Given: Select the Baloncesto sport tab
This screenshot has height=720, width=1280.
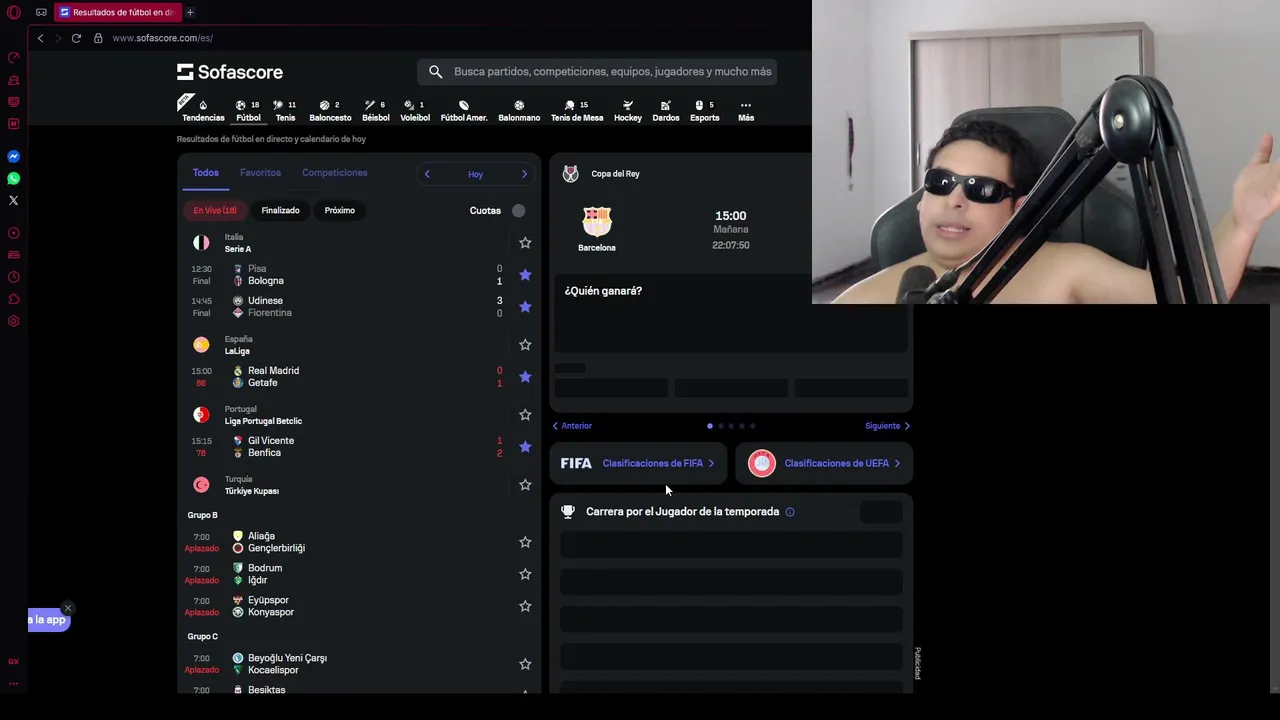Looking at the screenshot, I should (x=330, y=111).
